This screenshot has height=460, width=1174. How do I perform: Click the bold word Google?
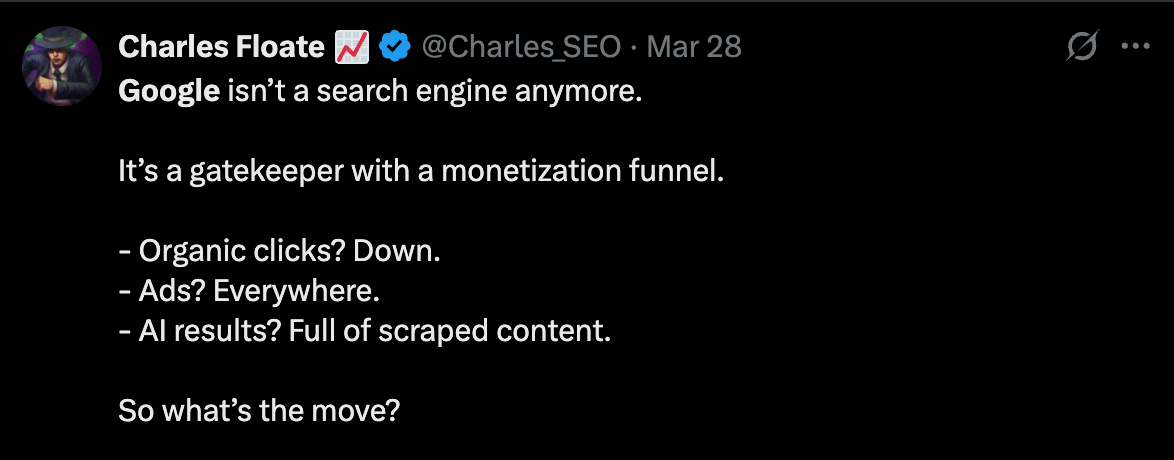pyautogui.click(x=169, y=92)
